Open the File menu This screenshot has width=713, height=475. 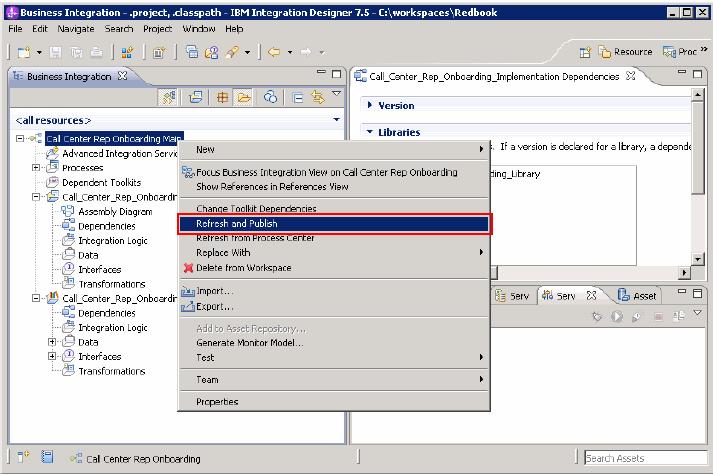tap(15, 29)
